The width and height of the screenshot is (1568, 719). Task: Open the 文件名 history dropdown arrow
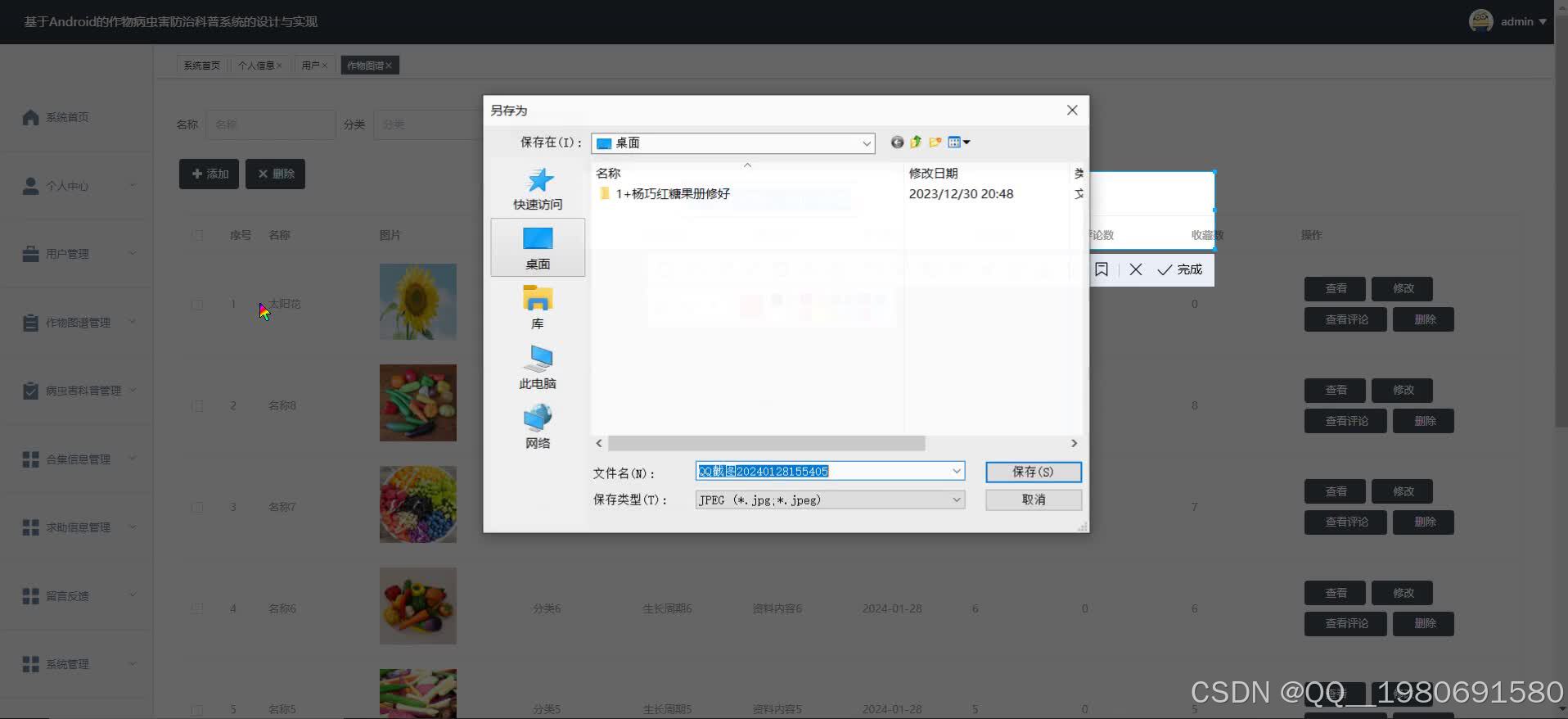pyautogui.click(x=956, y=471)
